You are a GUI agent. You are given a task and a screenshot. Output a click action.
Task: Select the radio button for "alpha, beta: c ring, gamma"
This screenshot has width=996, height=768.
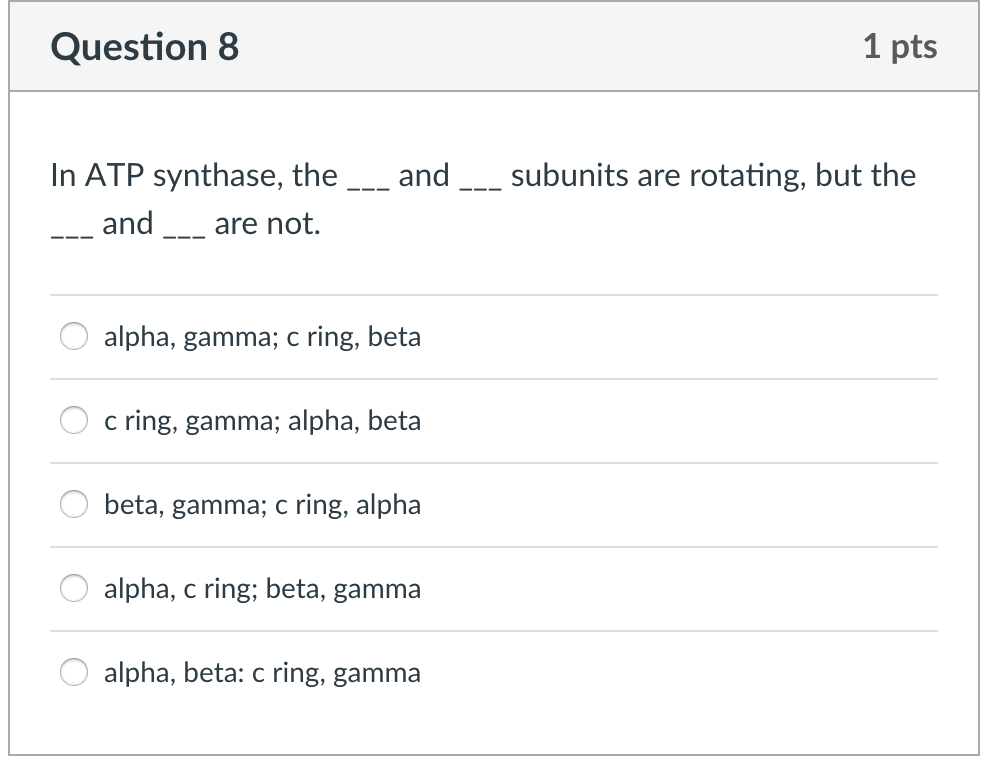tap(73, 673)
